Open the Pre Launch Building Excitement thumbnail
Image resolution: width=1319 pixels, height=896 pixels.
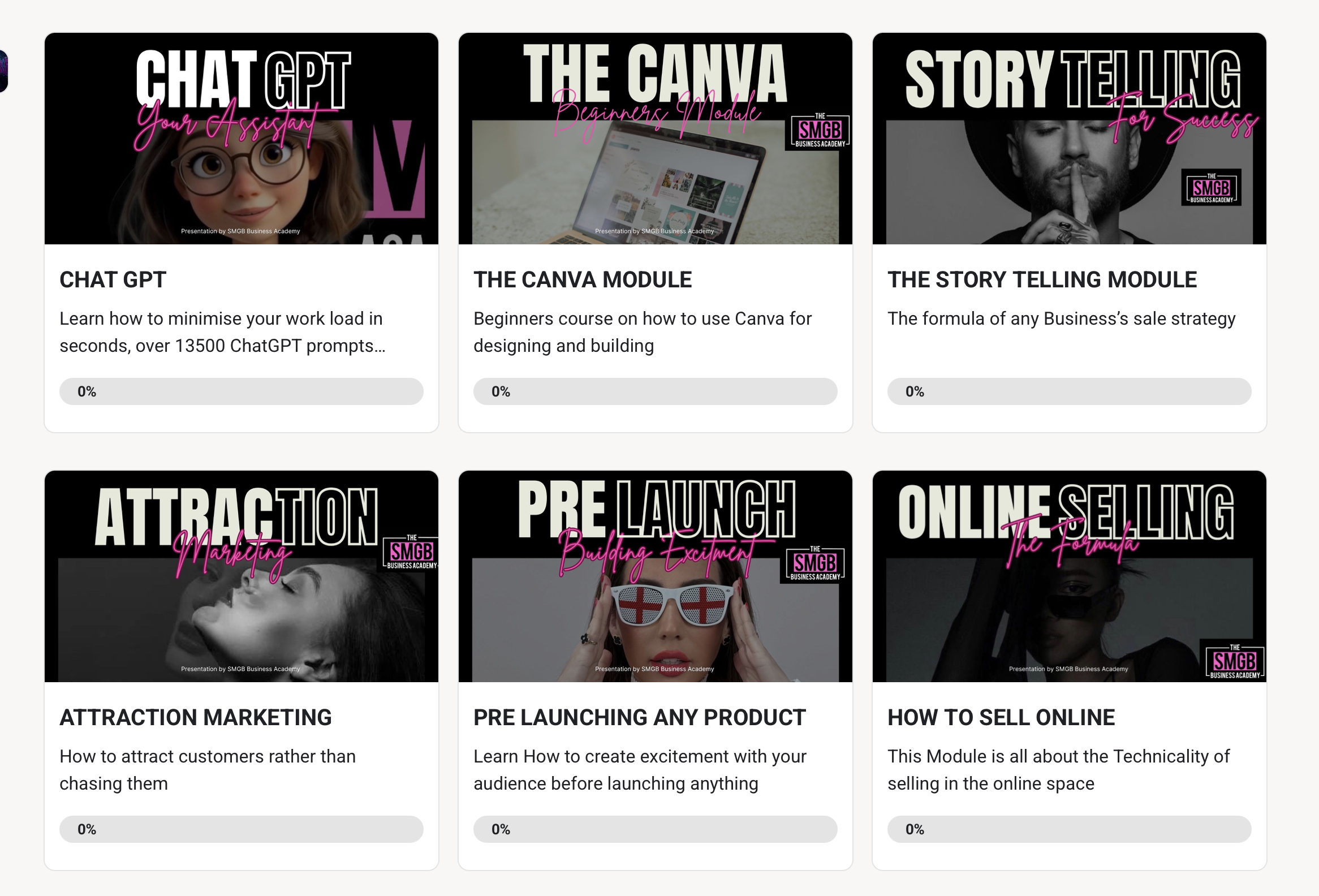click(x=655, y=576)
